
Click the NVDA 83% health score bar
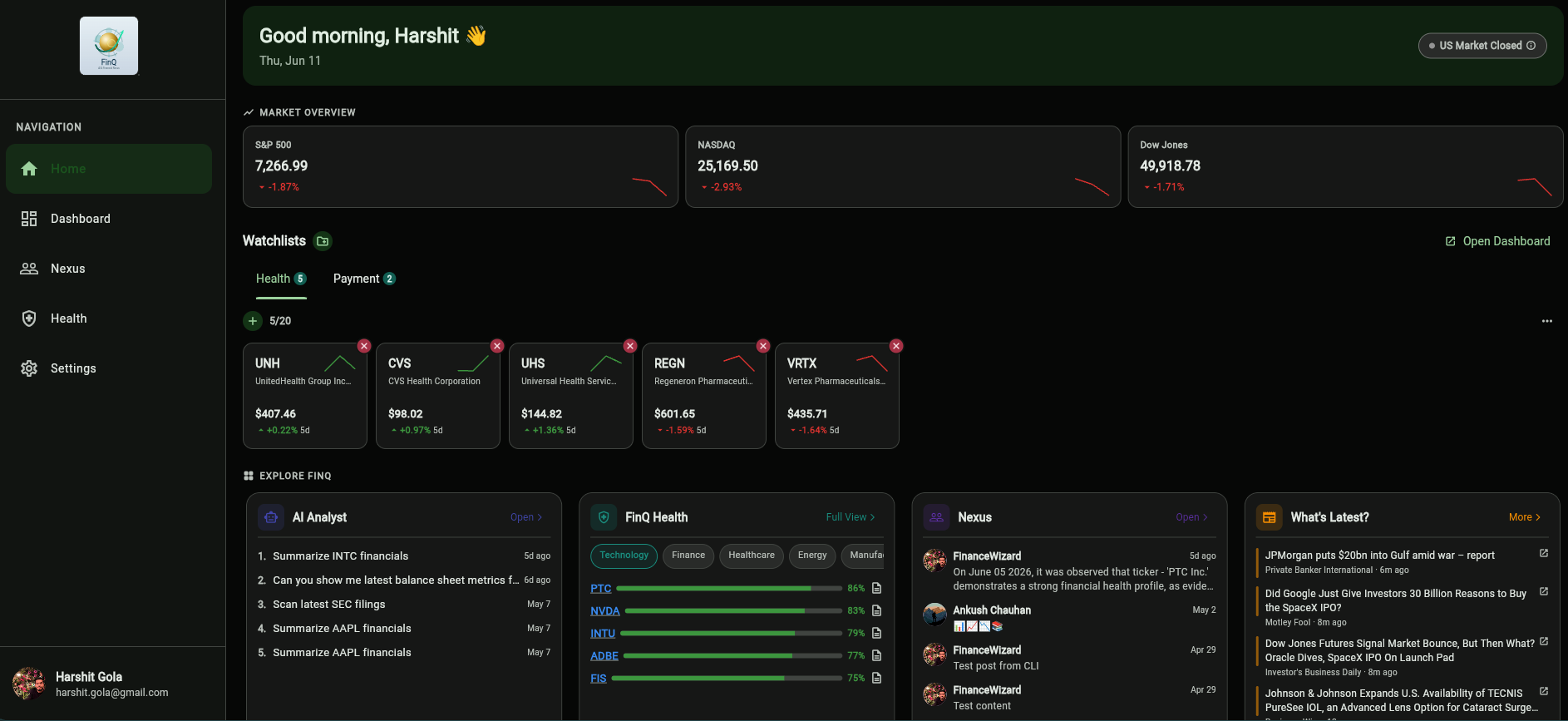[x=733, y=611]
